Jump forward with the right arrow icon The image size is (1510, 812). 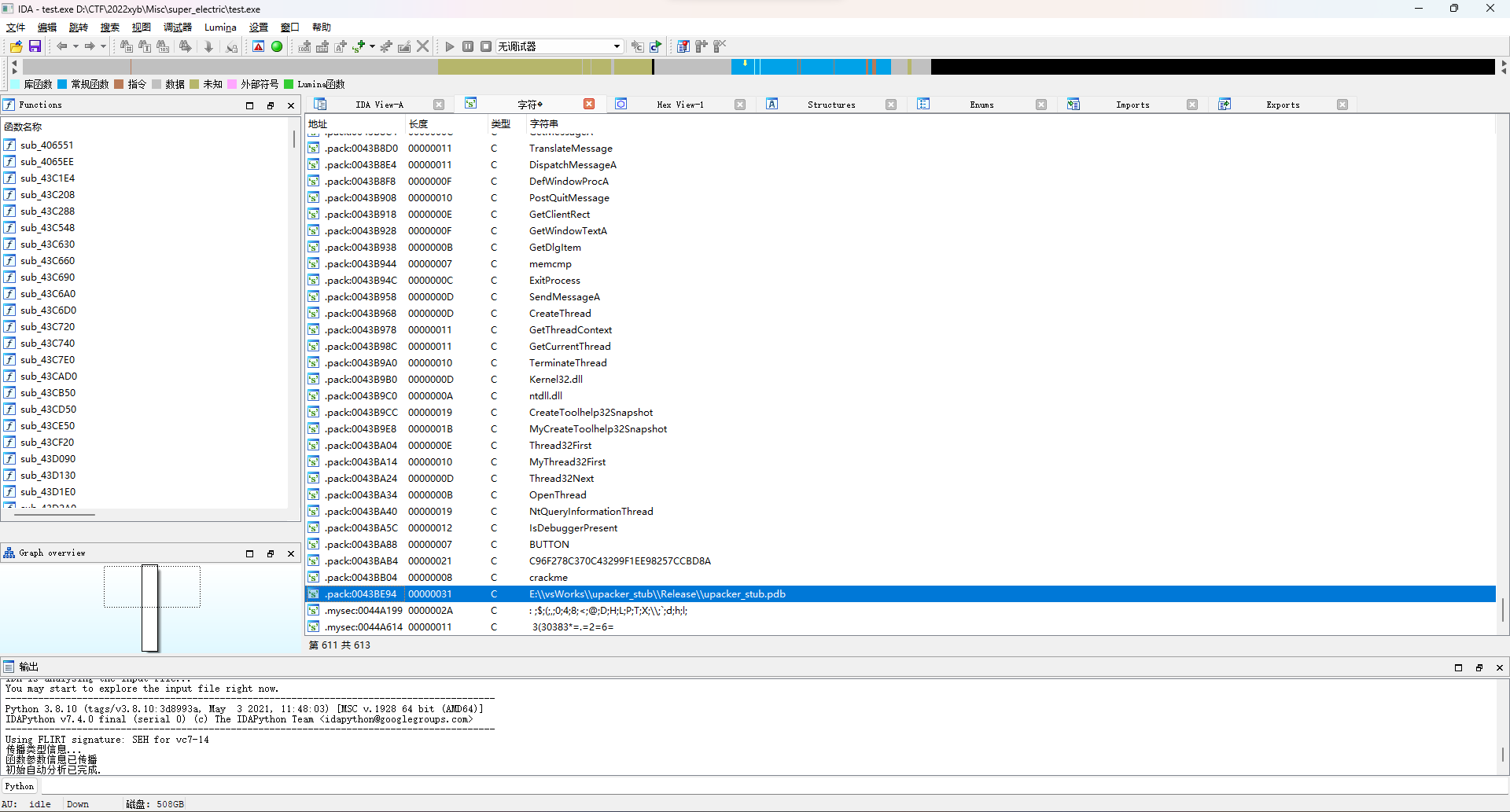tap(90, 46)
